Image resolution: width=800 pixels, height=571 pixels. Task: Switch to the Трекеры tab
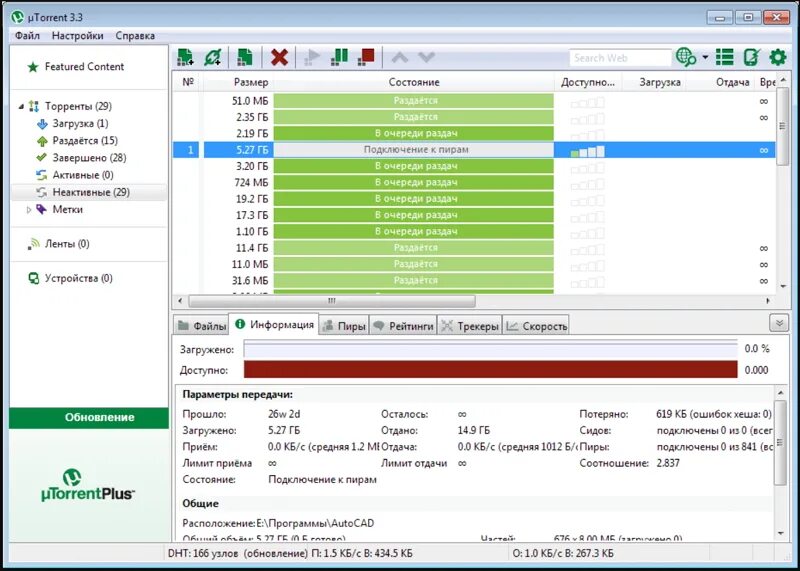[470, 326]
